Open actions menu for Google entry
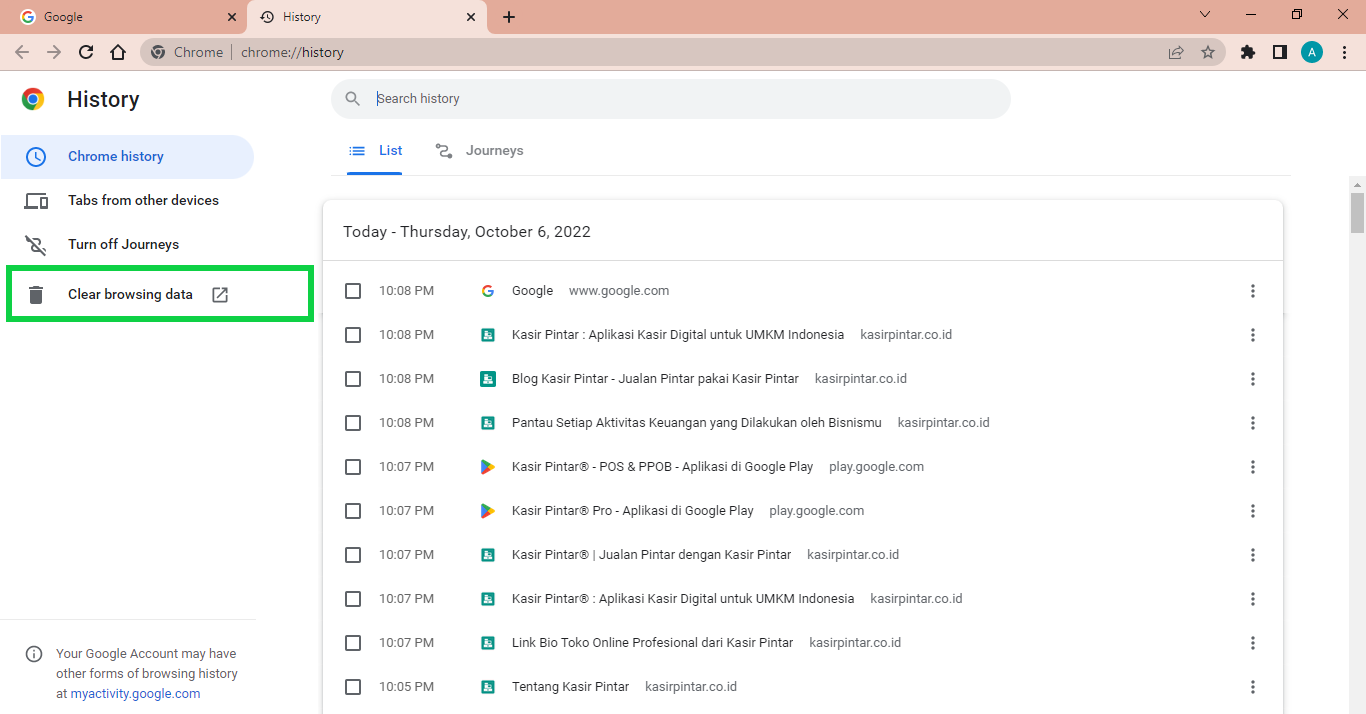Image resolution: width=1366 pixels, height=714 pixels. 1253,291
